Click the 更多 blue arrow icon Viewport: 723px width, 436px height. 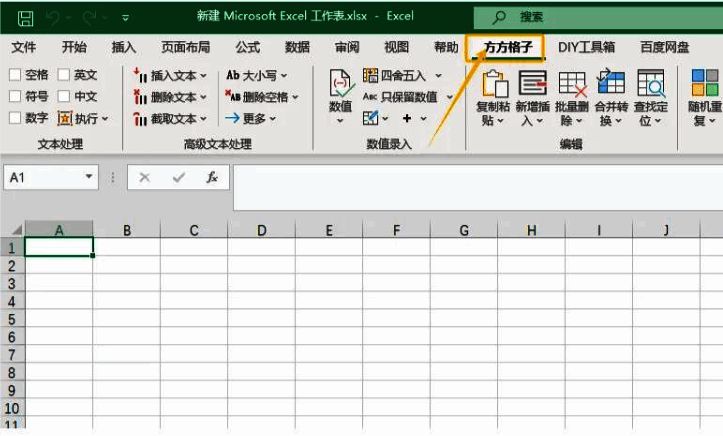coord(232,118)
